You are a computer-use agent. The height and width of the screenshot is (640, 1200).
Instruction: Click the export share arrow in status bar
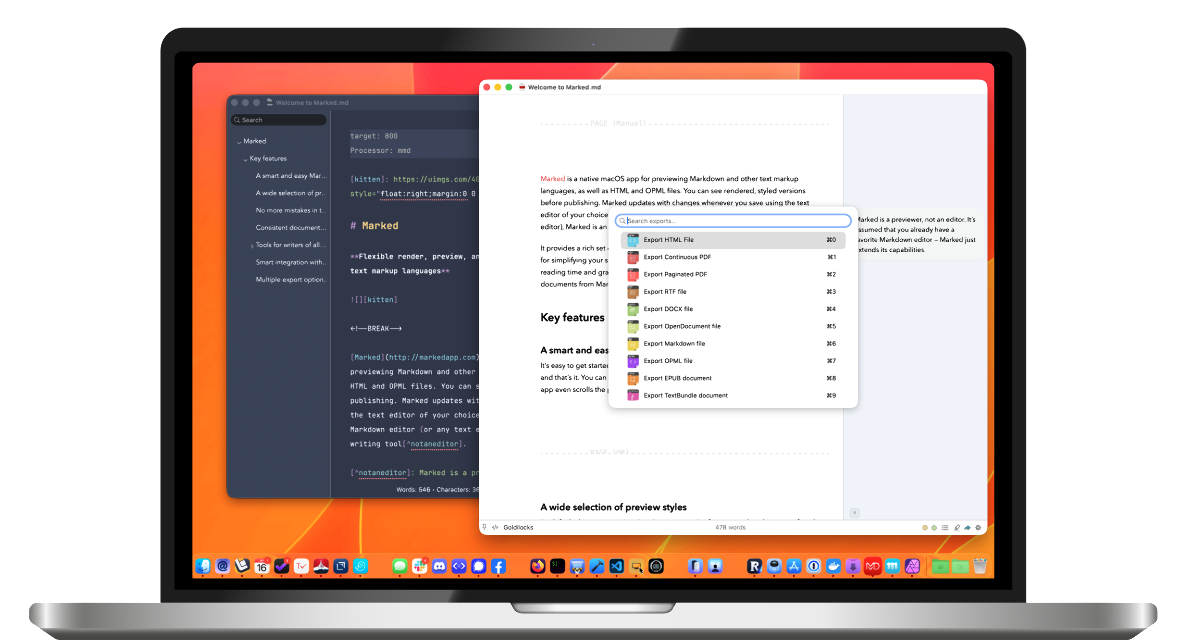point(967,527)
